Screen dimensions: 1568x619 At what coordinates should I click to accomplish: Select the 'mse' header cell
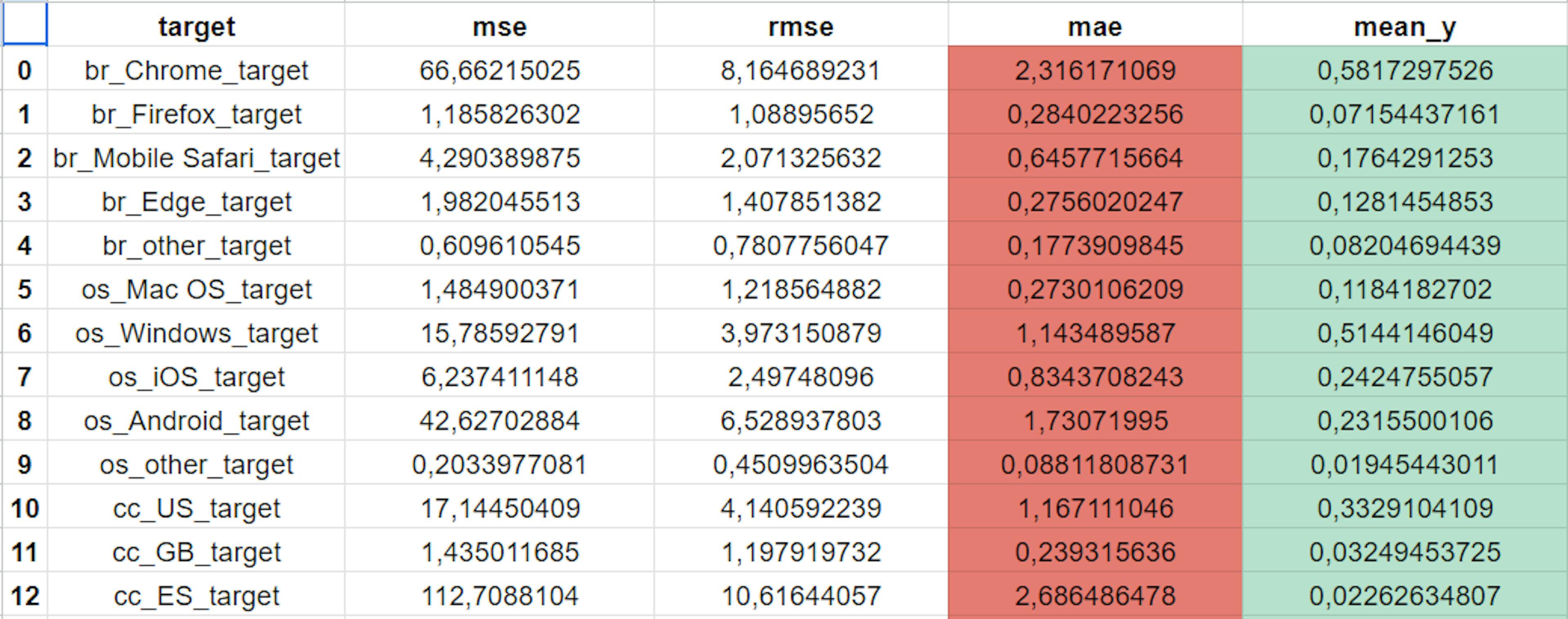[x=499, y=27]
